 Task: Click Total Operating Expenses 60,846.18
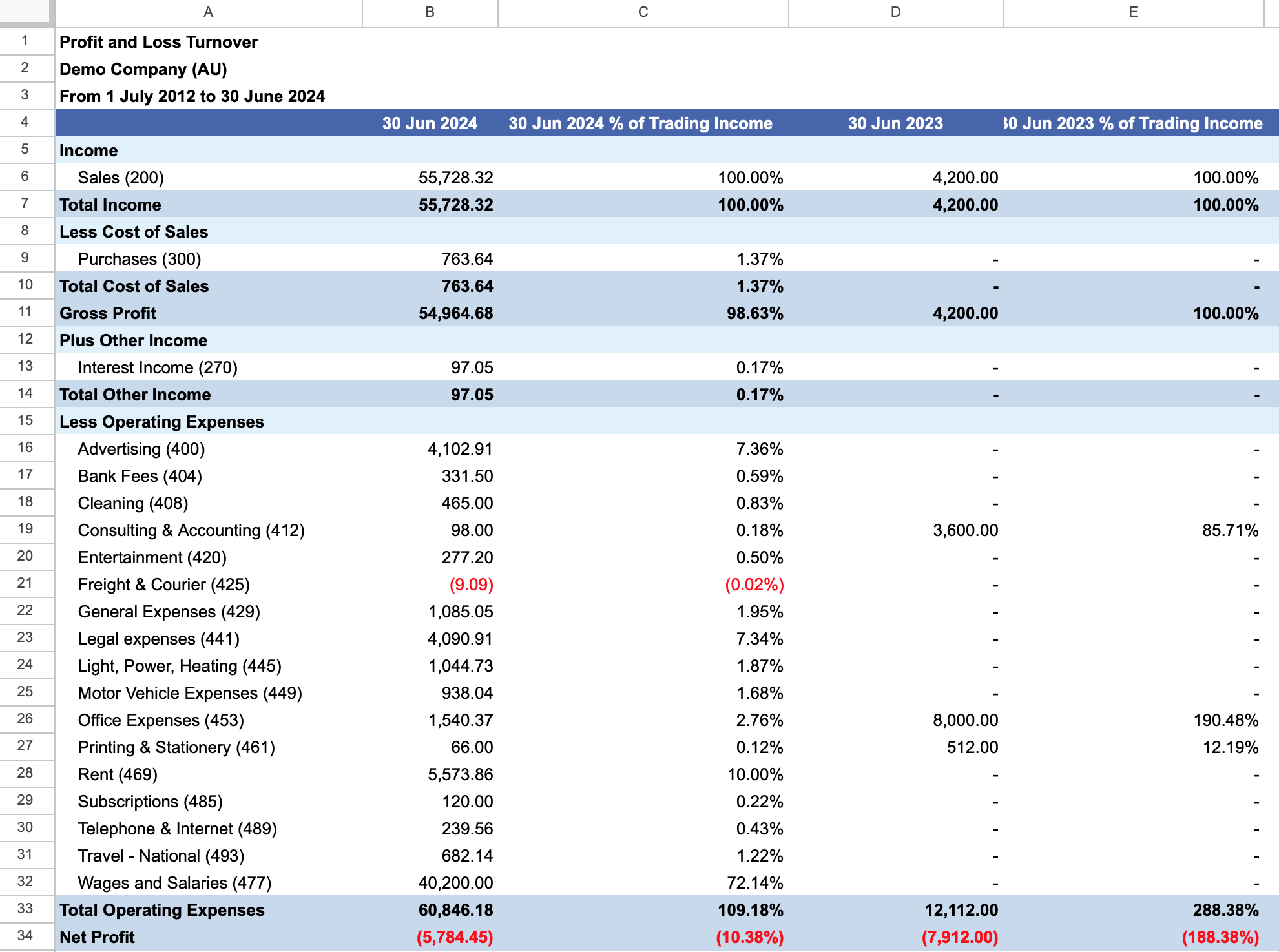tap(456, 910)
